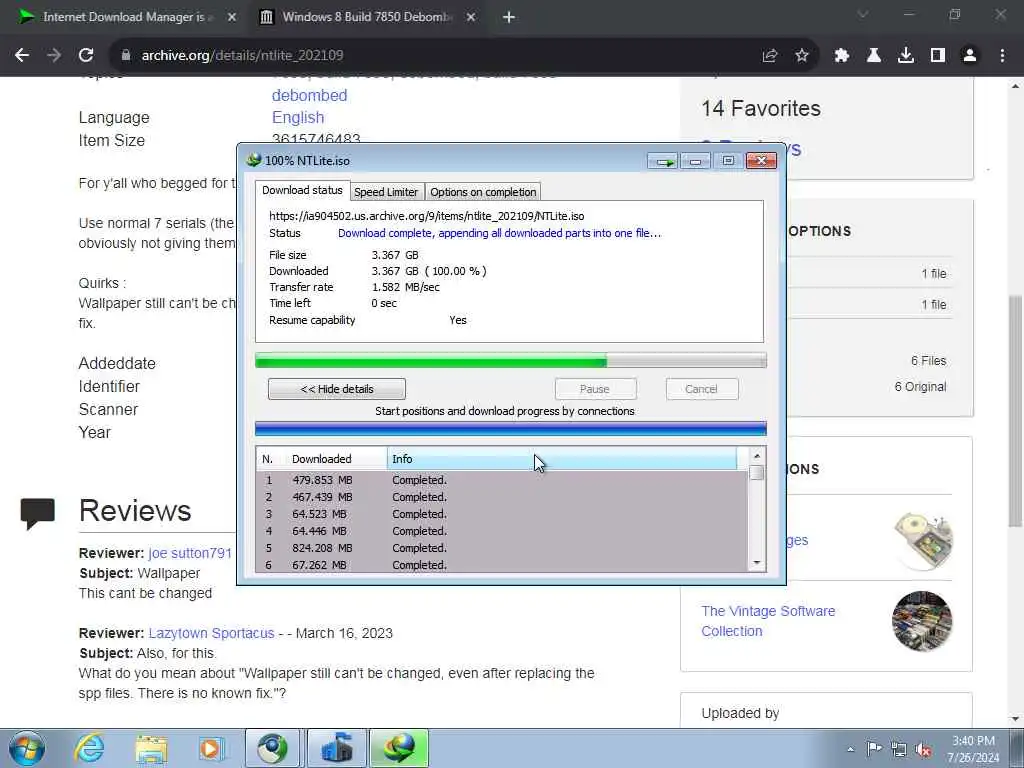Screen dimensions: 1024x768
Task: Open the English language link
Action: [298, 118]
